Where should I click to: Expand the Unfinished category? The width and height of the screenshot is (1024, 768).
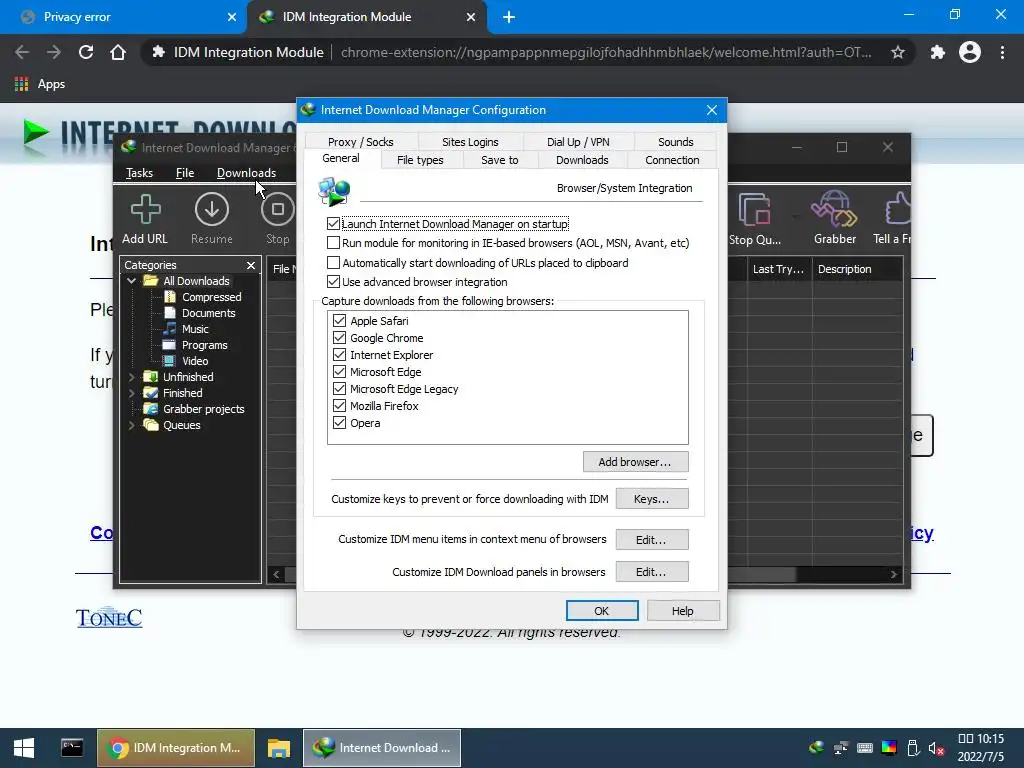(131, 377)
